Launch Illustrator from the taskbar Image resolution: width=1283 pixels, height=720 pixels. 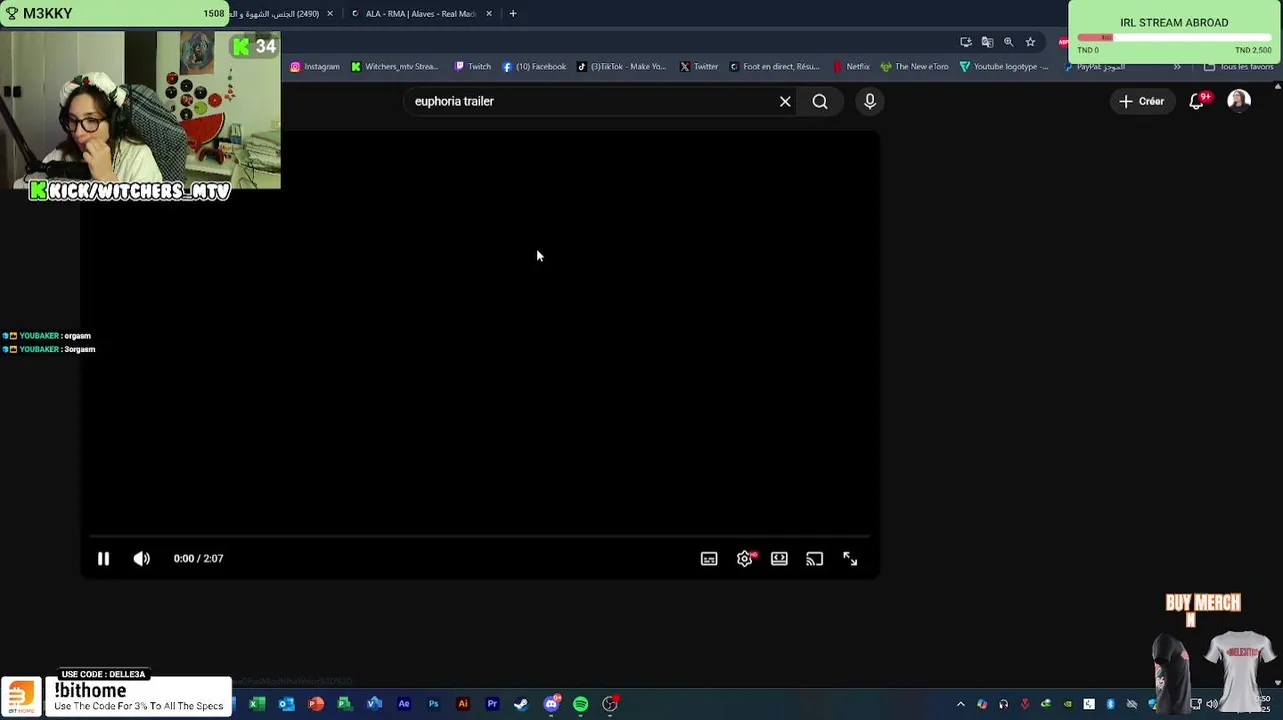pos(462,704)
